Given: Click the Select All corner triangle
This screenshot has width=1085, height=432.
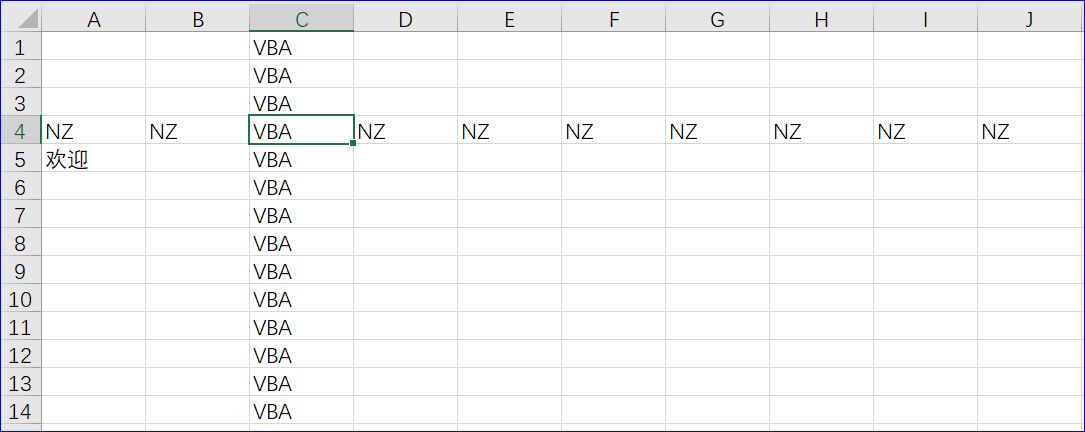Looking at the screenshot, I should coord(28,19).
